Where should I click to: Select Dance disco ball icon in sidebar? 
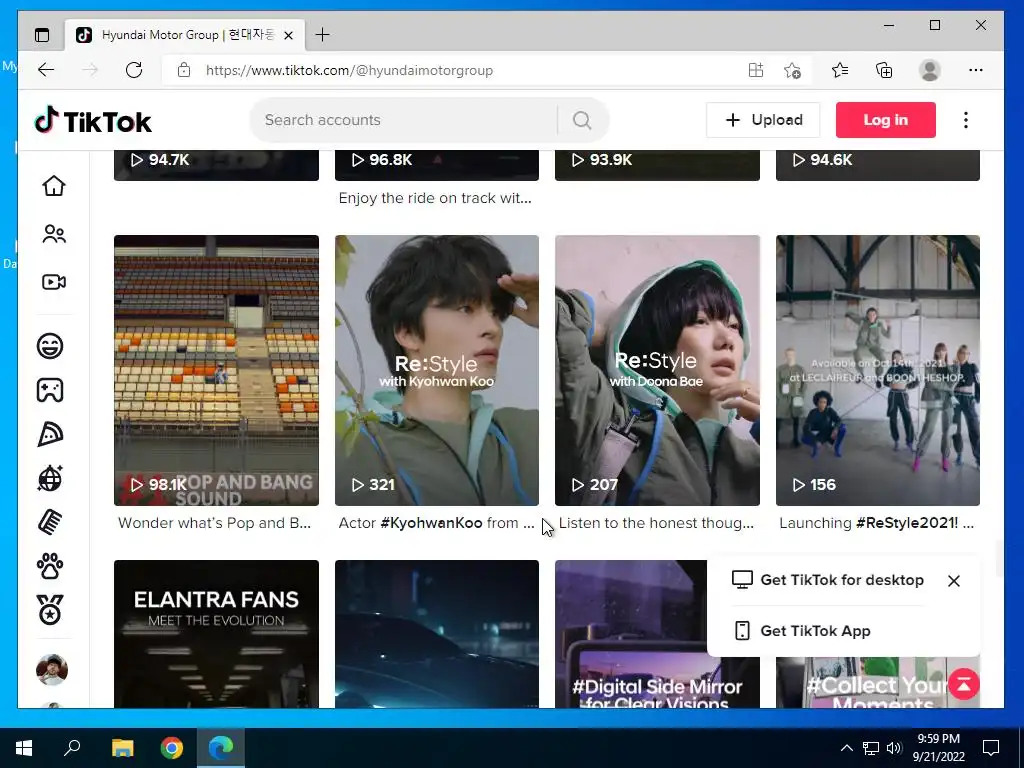click(x=50, y=478)
